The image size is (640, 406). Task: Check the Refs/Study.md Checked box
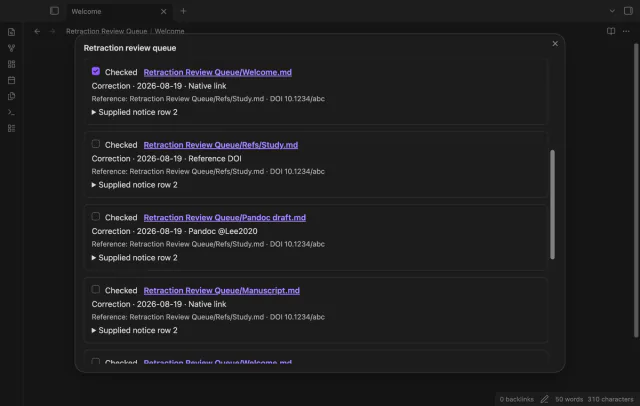point(96,144)
